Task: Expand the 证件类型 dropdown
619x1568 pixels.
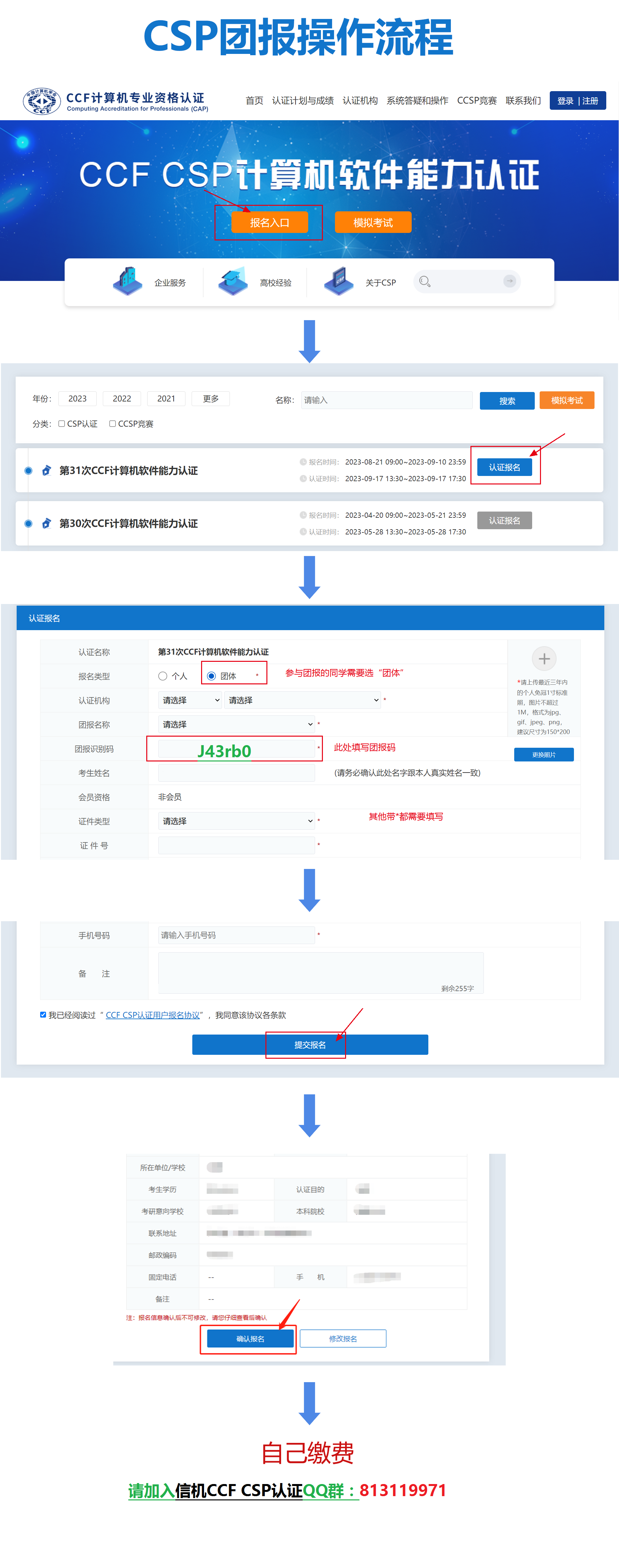Action: tap(237, 821)
